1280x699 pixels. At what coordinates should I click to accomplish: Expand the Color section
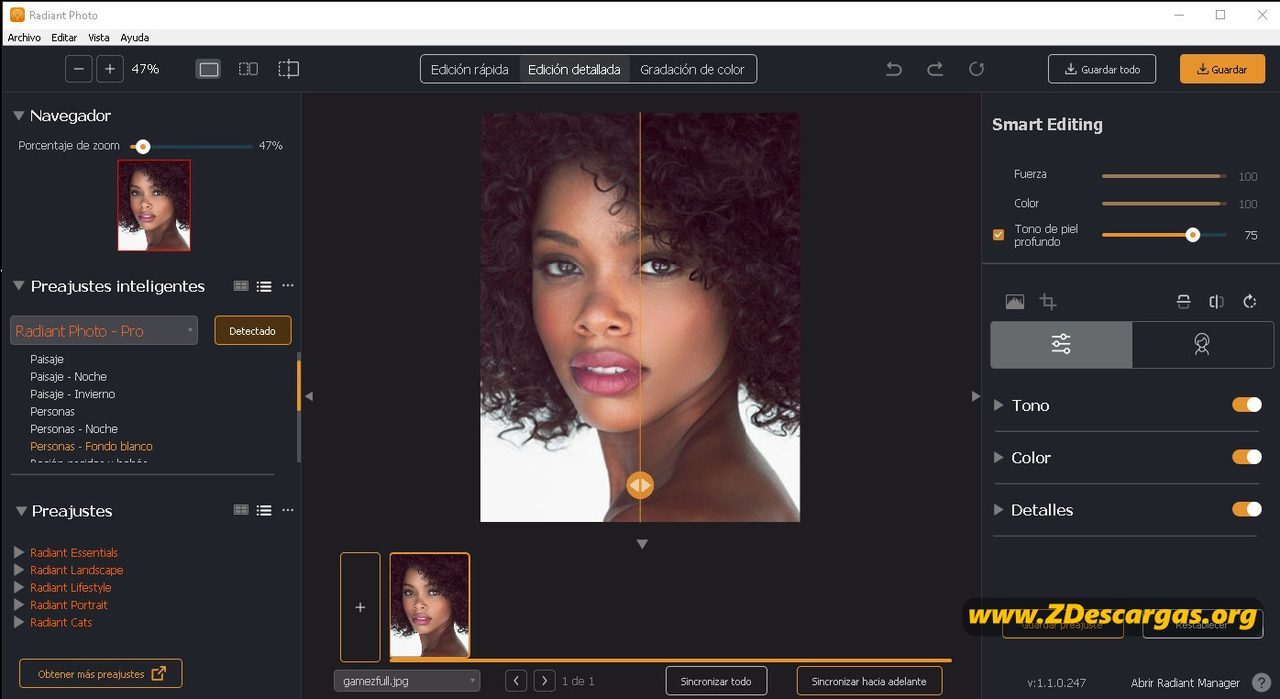pyautogui.click(x=998, y=457)
